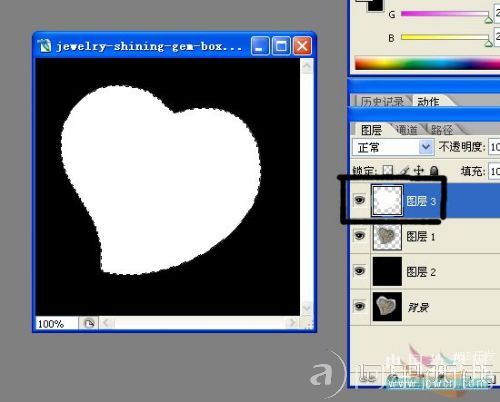Click the rainbow color spectrum bar
500x402 pixels.
pos(427,63)
